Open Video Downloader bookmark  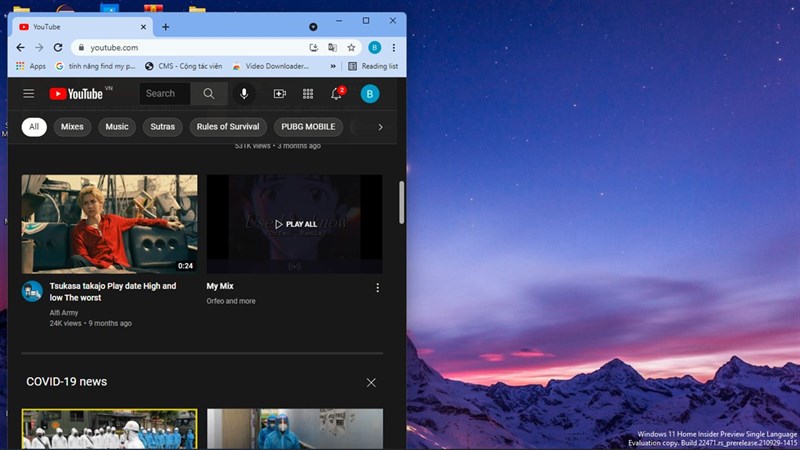pos(271,66)
